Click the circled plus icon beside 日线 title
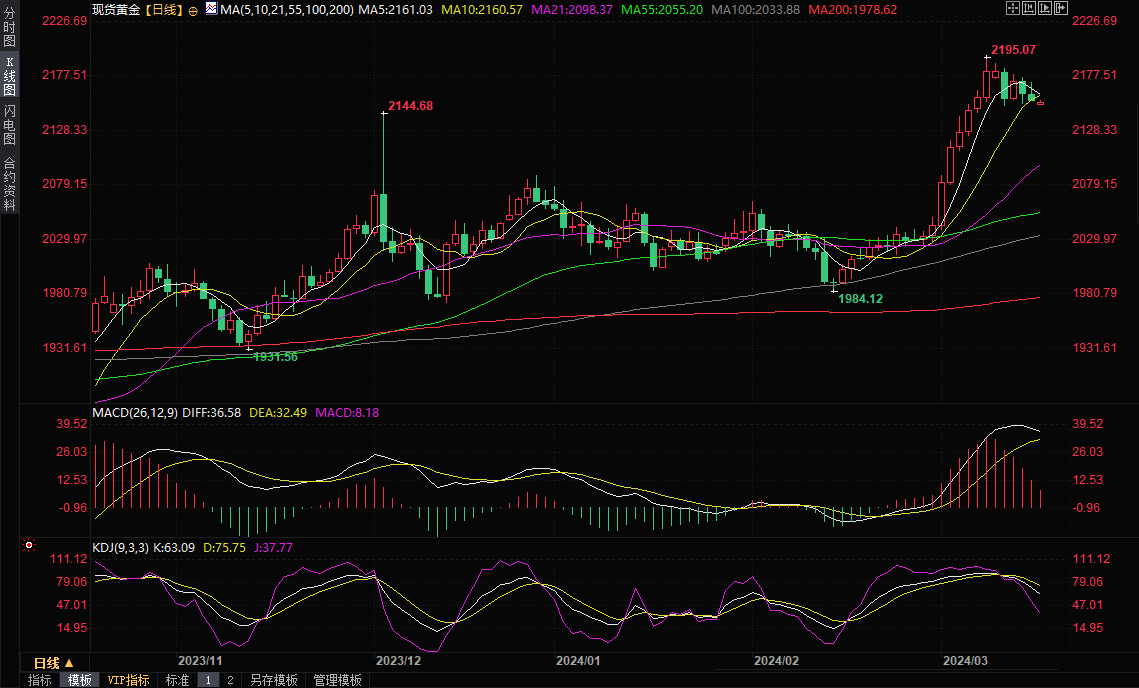This screenshot has width=1139, height=688. [x=193, y=10]
